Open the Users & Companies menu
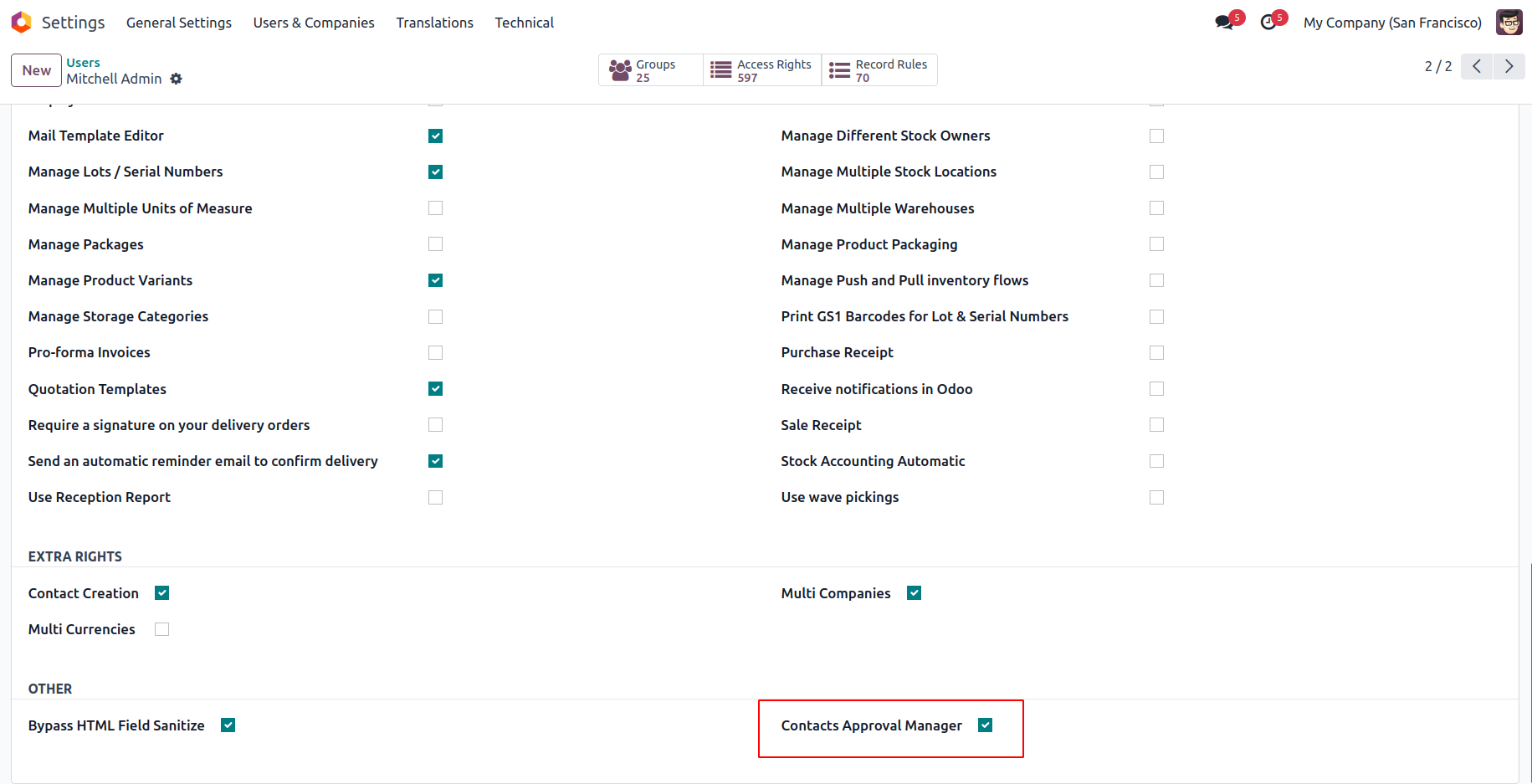 (314, 23)
